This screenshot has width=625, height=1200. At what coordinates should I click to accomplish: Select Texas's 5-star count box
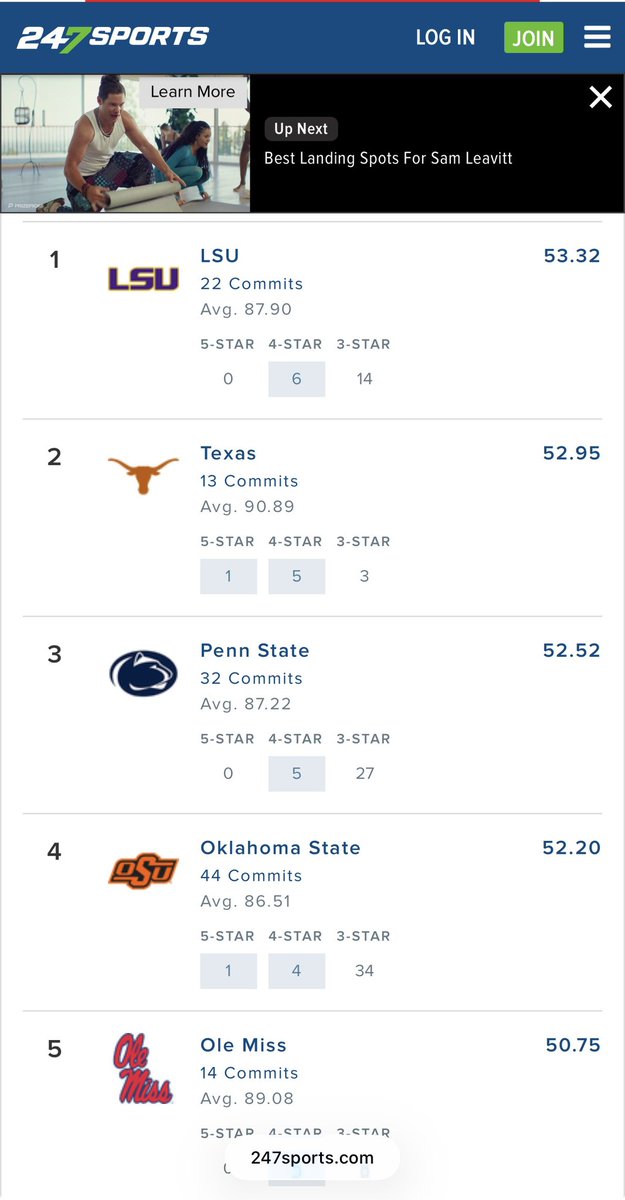click(228, 576)
